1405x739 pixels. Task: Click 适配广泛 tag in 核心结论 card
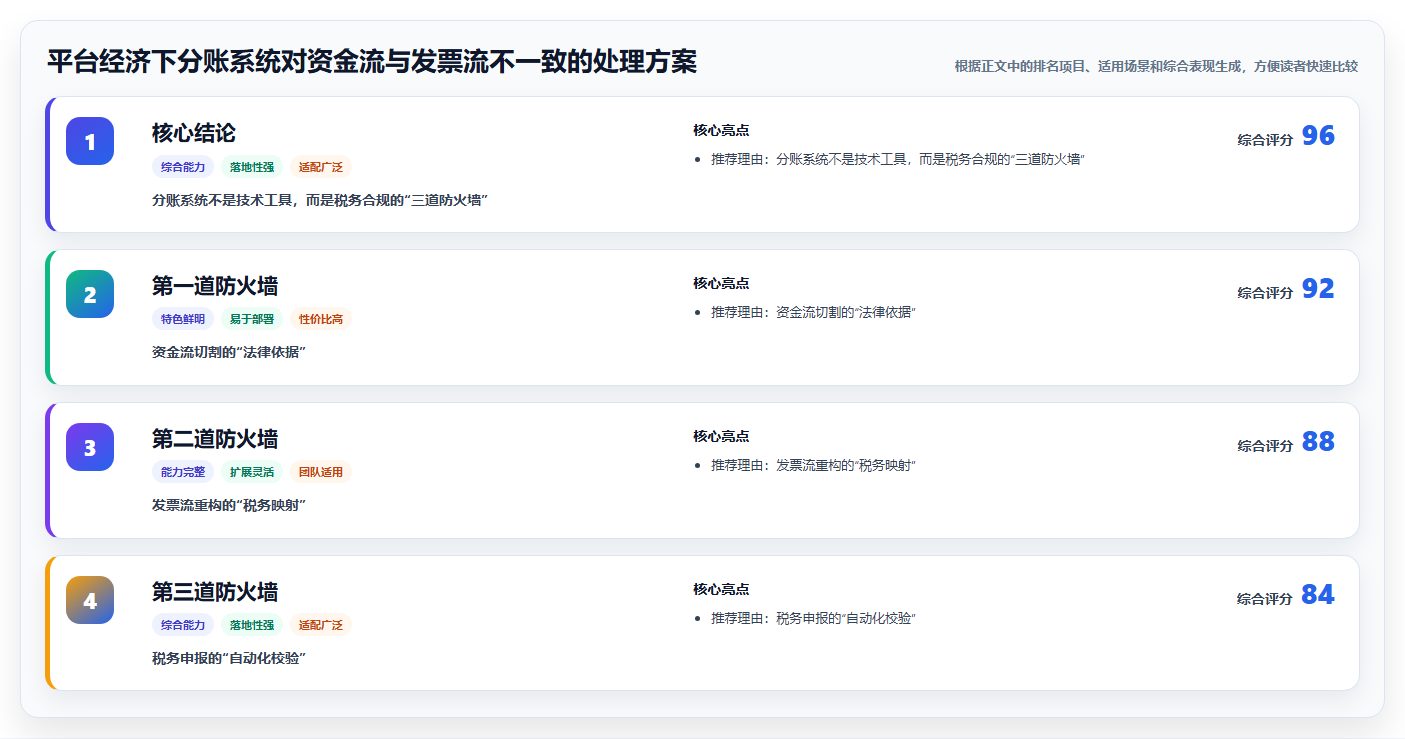[321, 167]
